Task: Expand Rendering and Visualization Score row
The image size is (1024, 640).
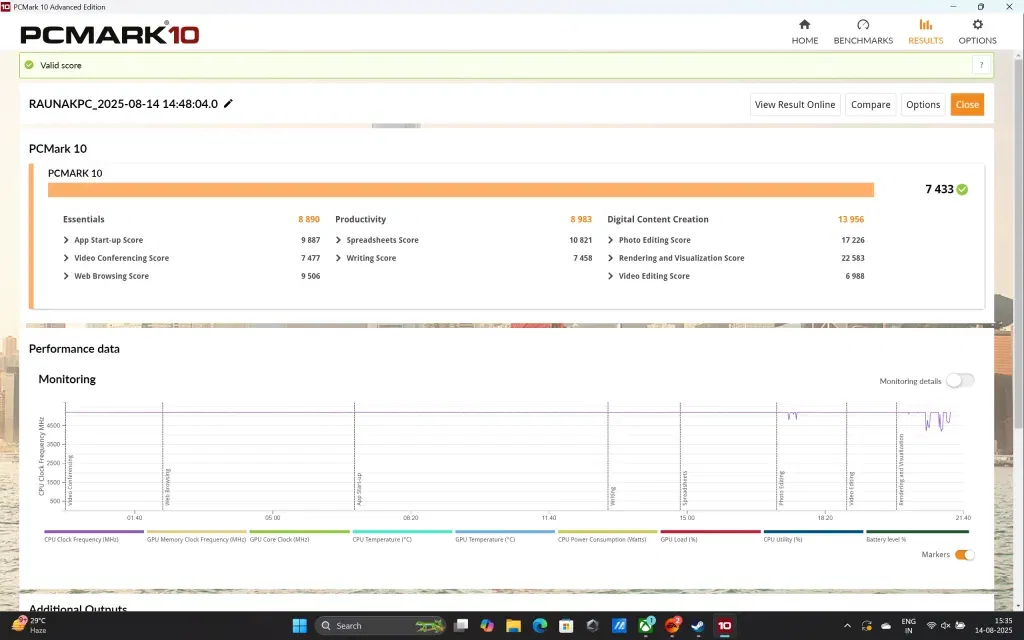Action: (x=611, y=258)
